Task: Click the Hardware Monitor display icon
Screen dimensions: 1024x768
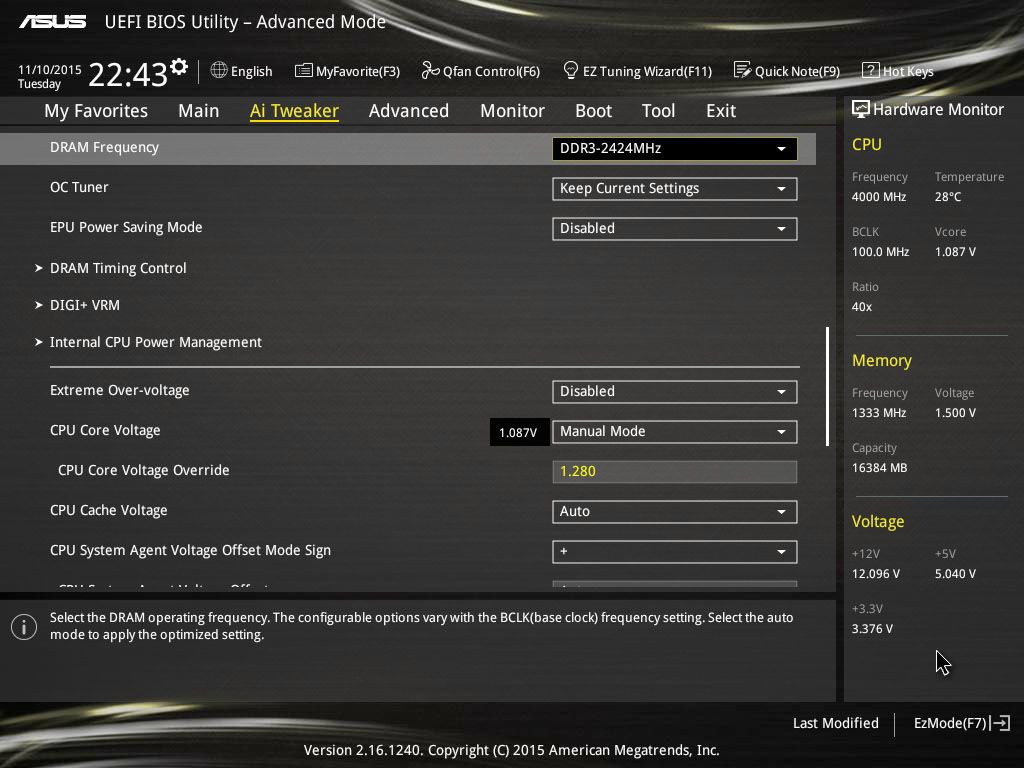Action: click(x=861, y=109)
